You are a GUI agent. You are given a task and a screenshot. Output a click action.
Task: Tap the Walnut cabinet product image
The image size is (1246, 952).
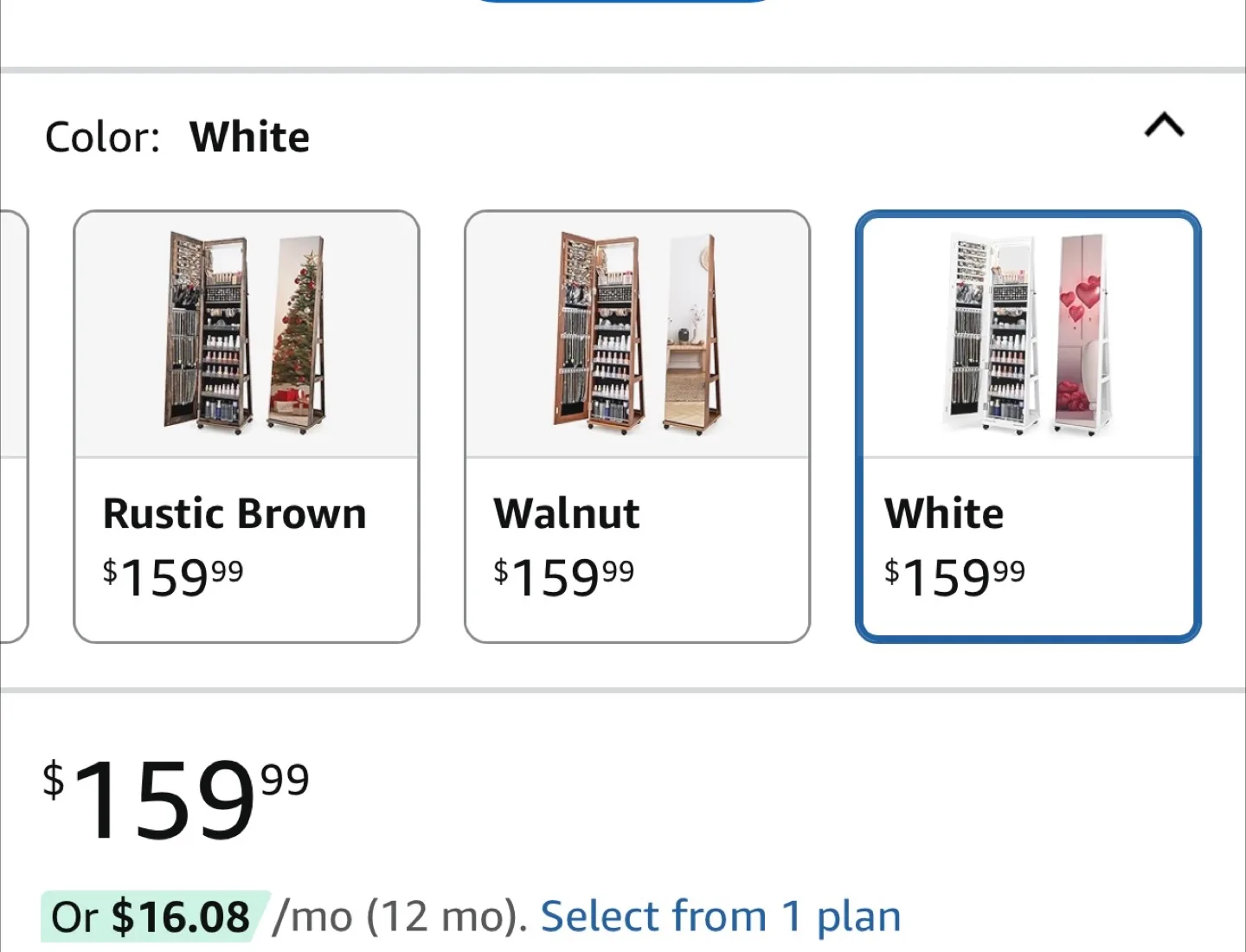click(637, 334)
